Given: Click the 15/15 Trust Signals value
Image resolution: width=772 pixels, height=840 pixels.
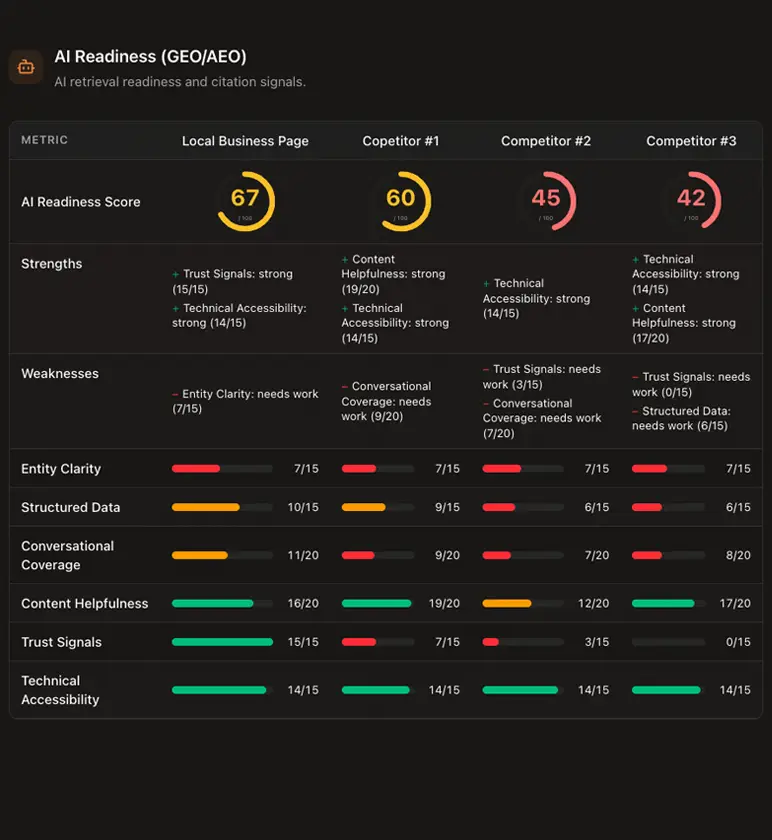Looking at the screenshot, I should 303,642.
